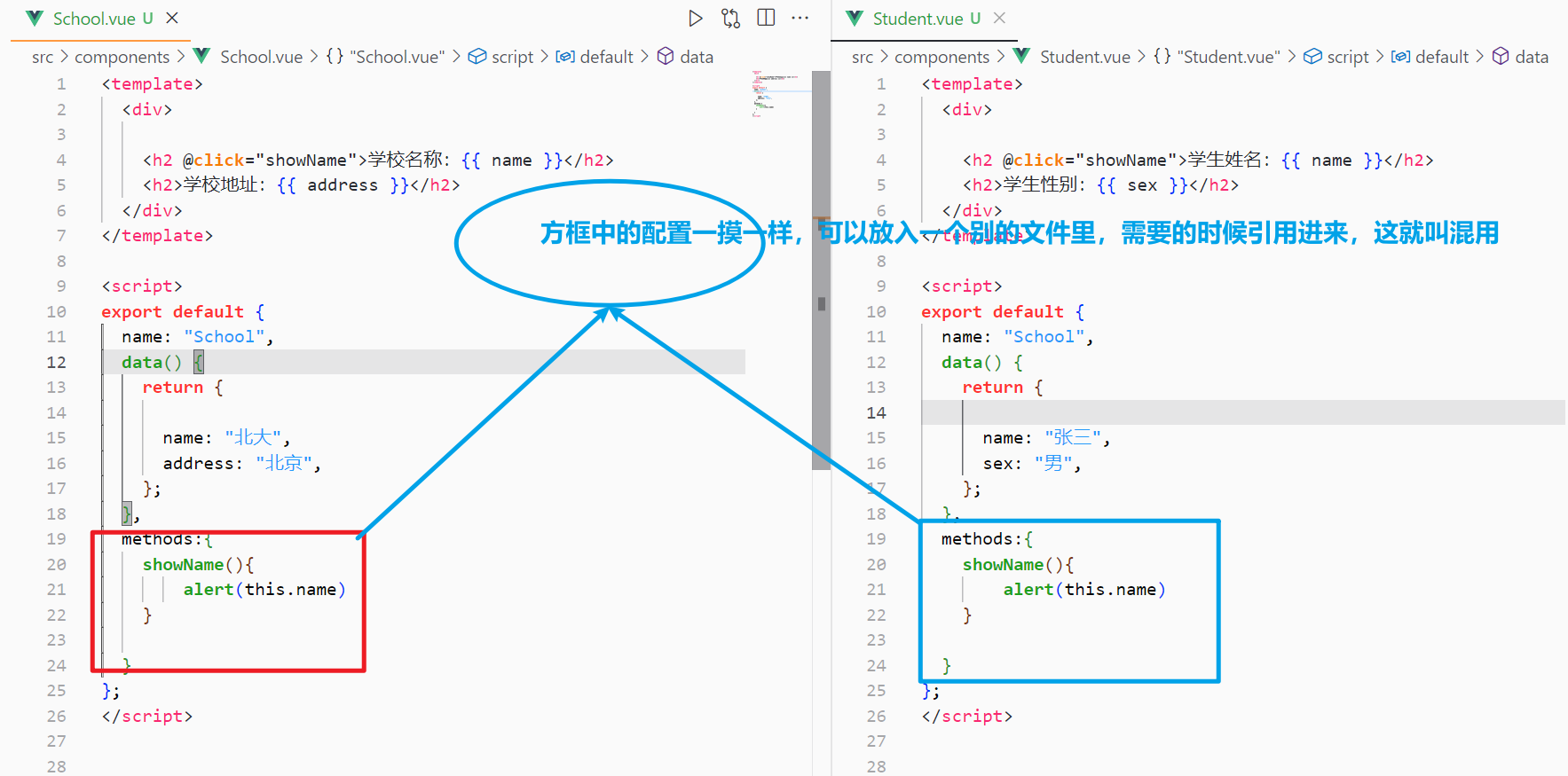
Task: Open "School.vue" braces symbol breadcrumb
Action: click(386, 57)
